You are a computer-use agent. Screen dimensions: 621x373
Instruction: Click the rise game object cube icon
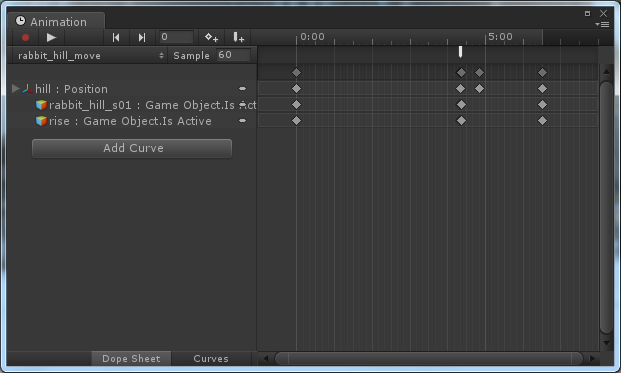point(41,121)
